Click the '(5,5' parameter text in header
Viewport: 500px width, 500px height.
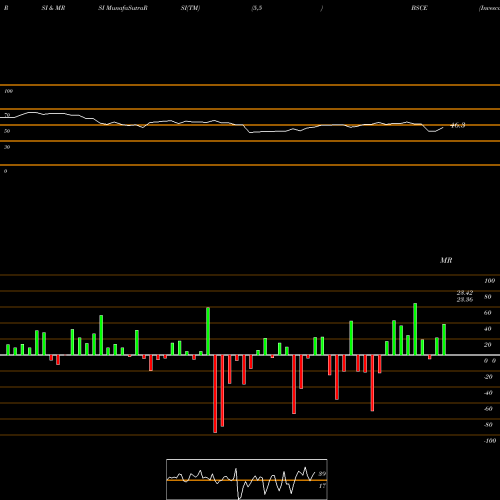pyautogui.click(x=257, y=8)
